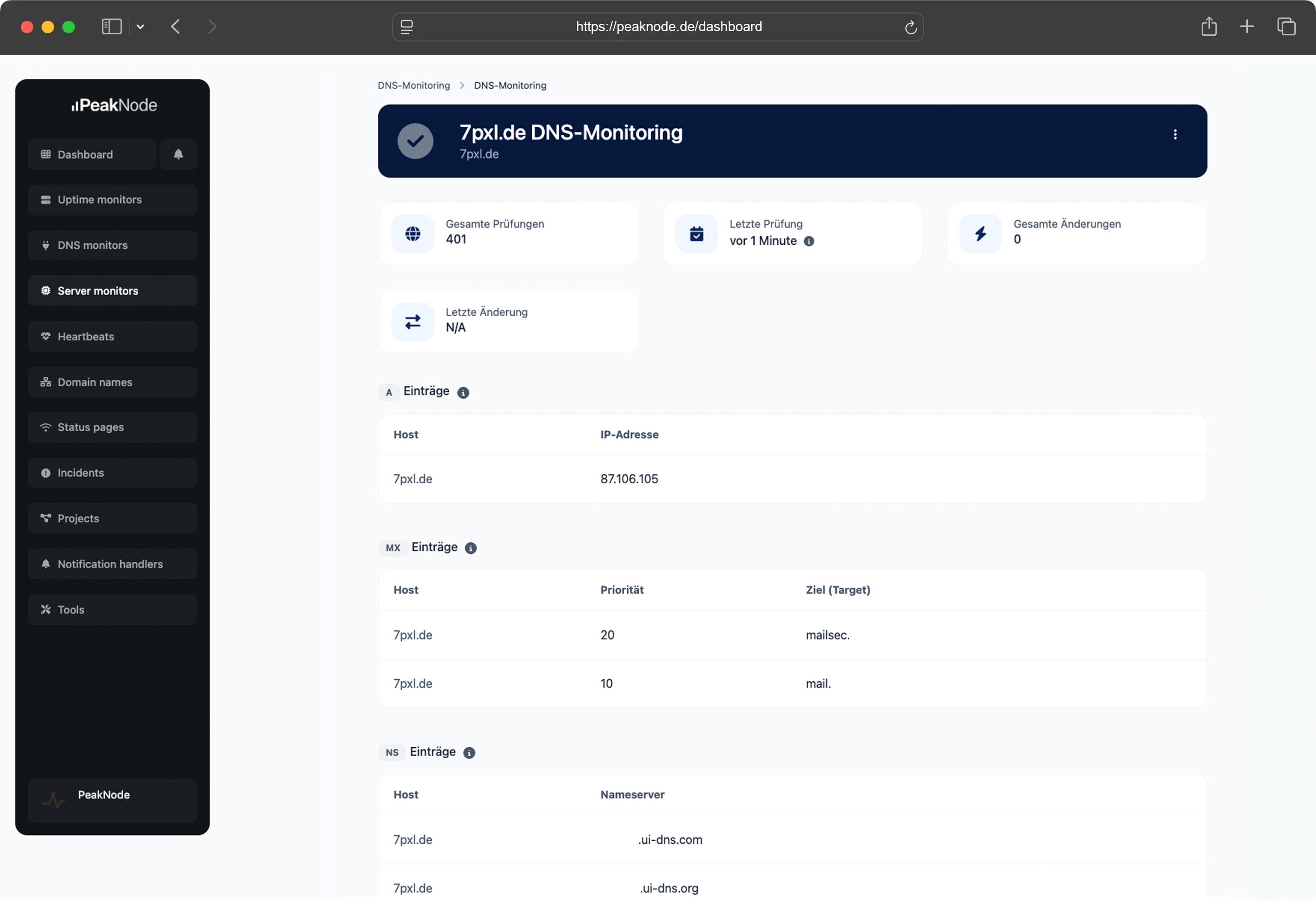Click the reload button in the address bar
1316x900 pixels.
coord(911,27)
